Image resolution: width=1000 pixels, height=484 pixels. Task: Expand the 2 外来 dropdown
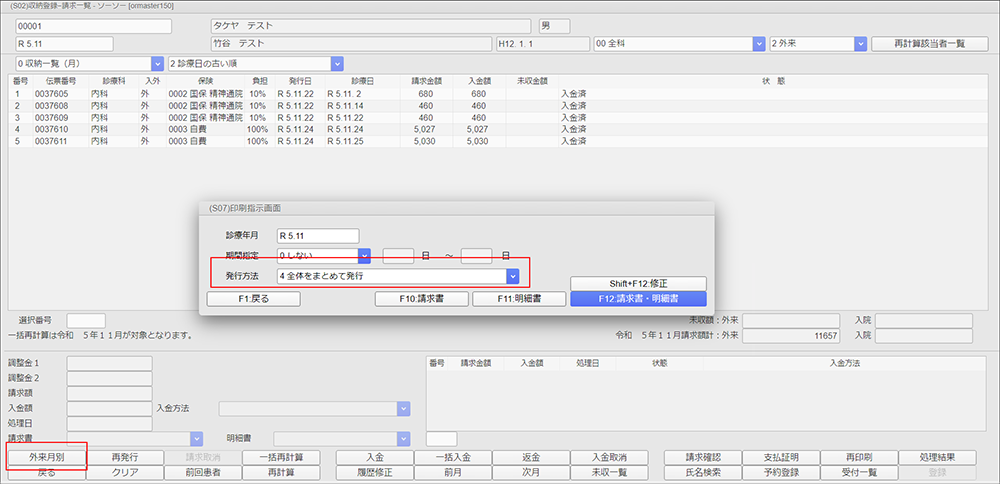pyautogui.click(x=860, y=44)
